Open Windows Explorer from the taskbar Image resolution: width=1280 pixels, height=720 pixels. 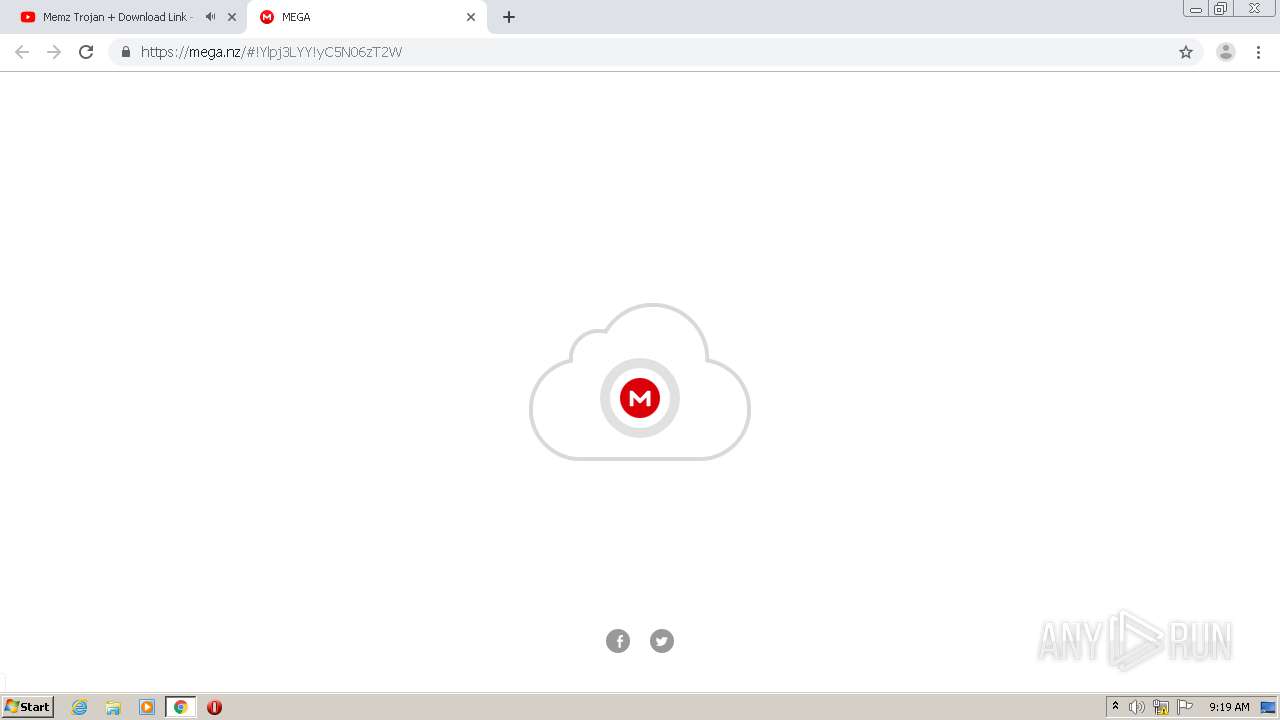[113, 707]
